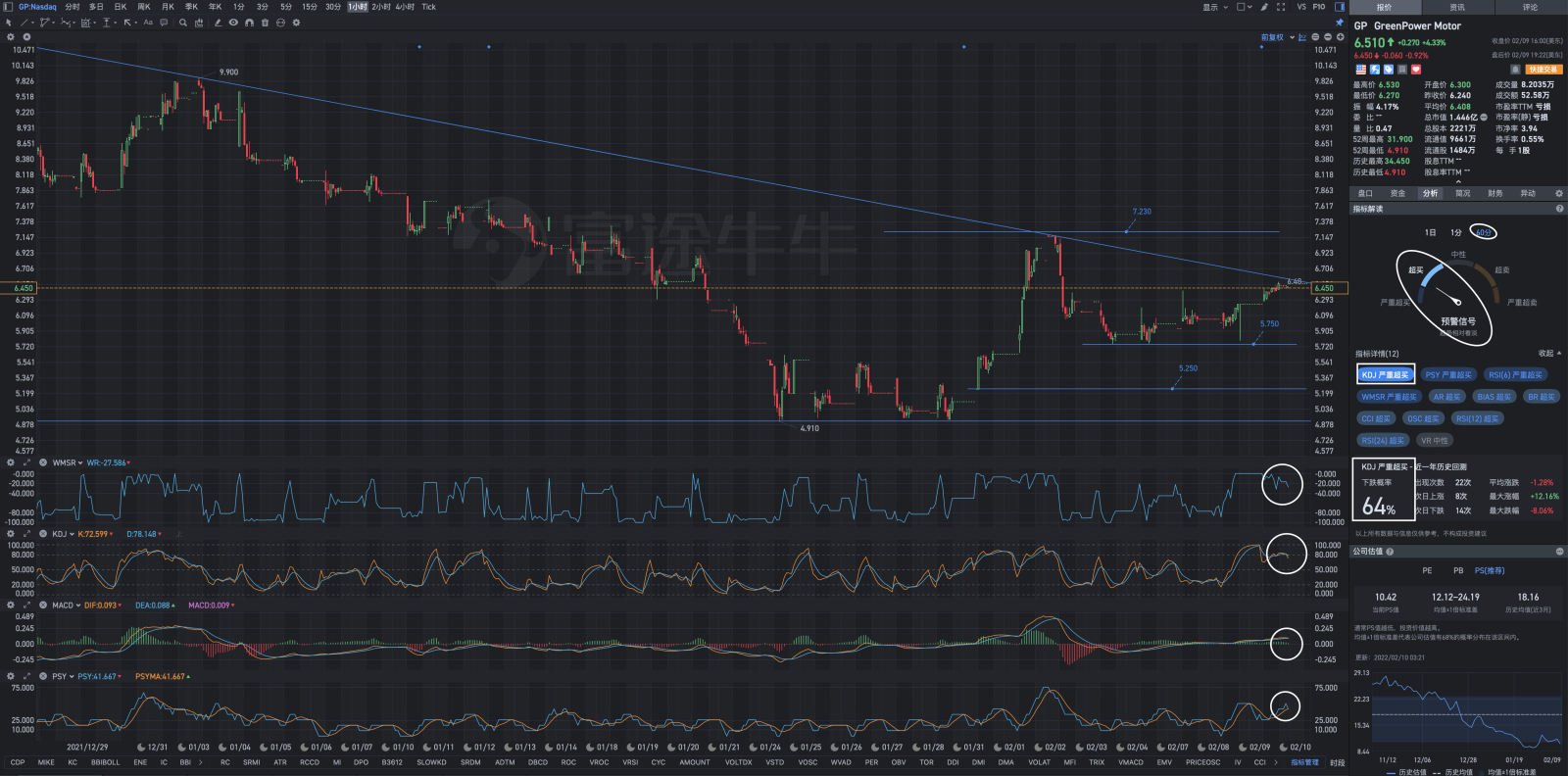1568x776 pixels.
Task: Select the text annotation tool labeled Aa
Action: click(x=148, y=23)
